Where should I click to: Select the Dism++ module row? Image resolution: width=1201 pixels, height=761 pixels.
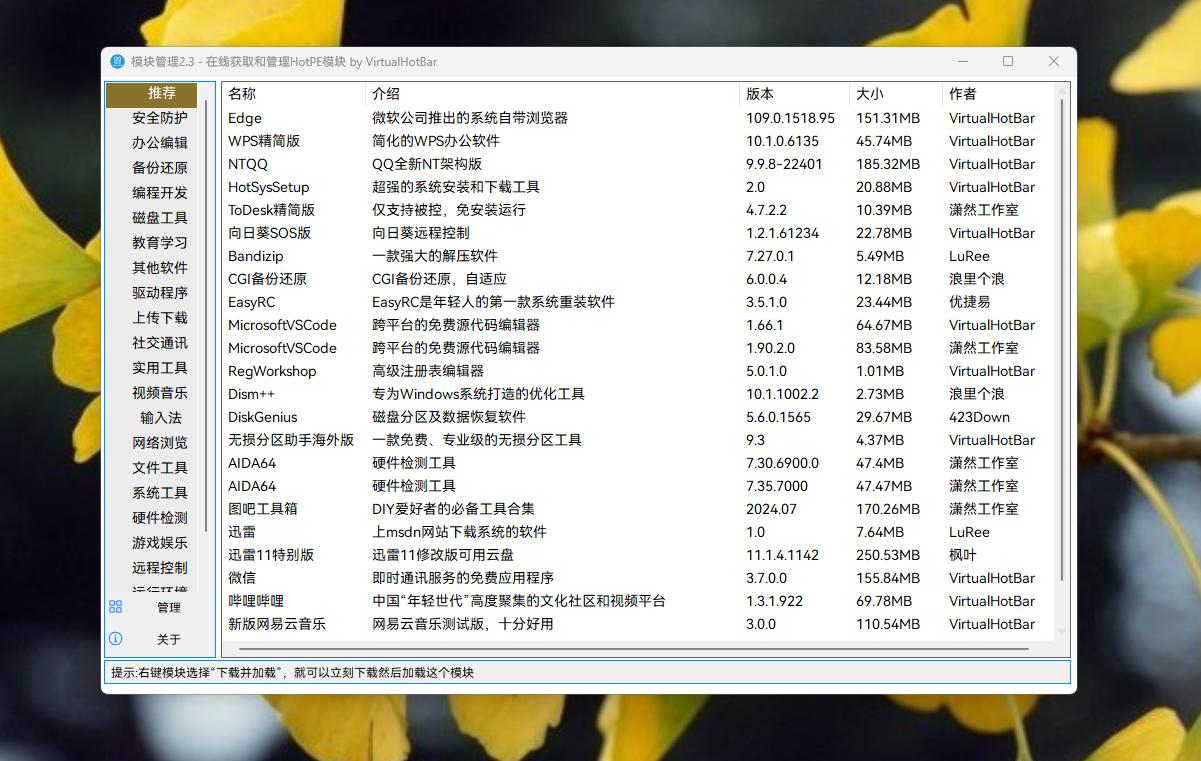[638, 394]
